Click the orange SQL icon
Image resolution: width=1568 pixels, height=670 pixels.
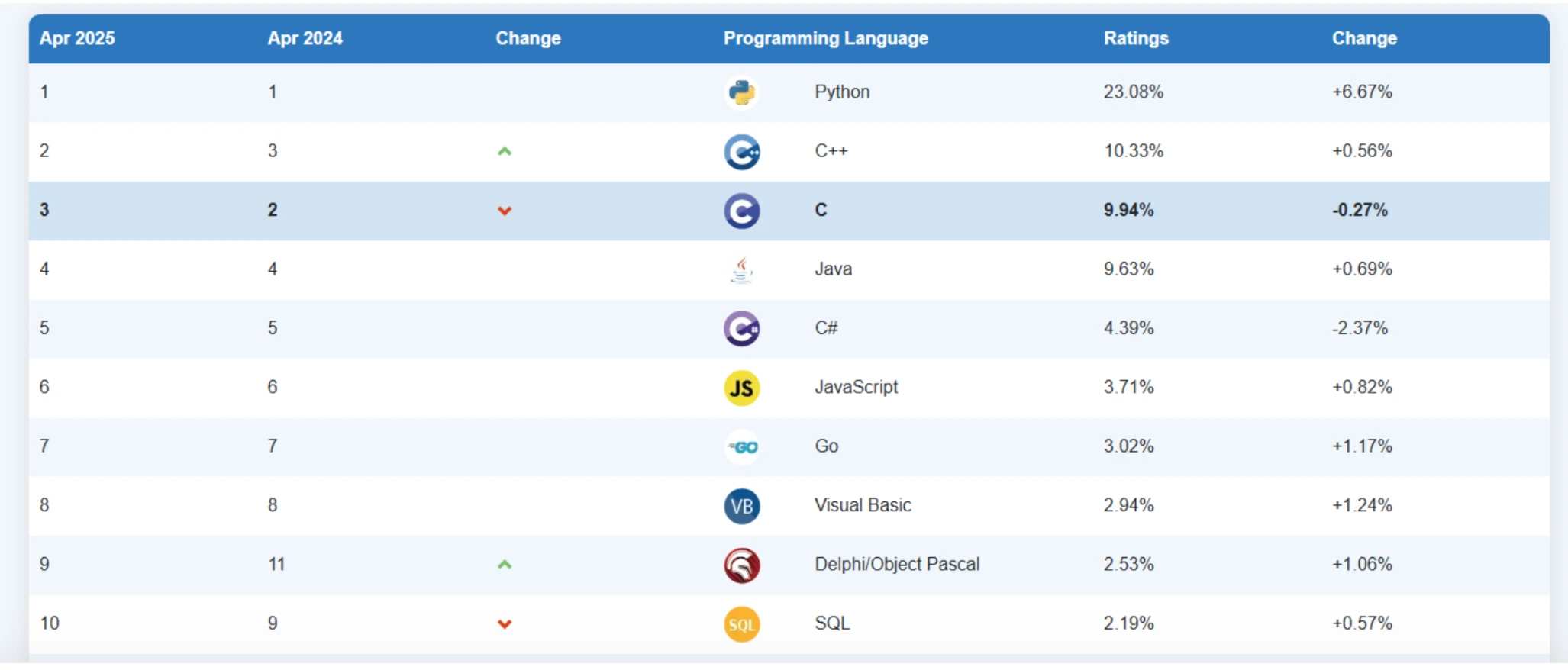pos(741,624)
